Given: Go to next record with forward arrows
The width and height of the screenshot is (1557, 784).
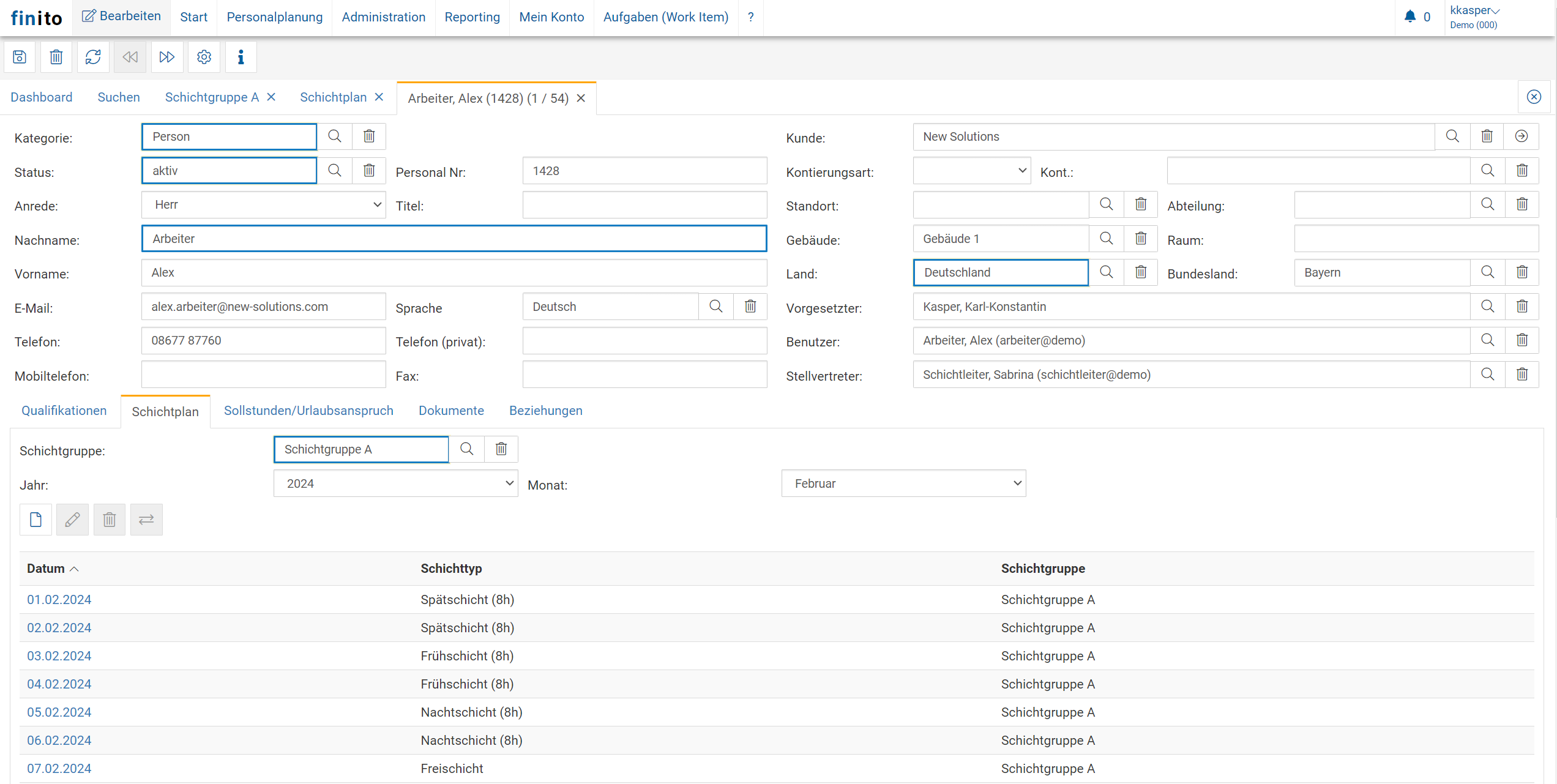Looking at the screenshot, I should (x=166, y=57).
